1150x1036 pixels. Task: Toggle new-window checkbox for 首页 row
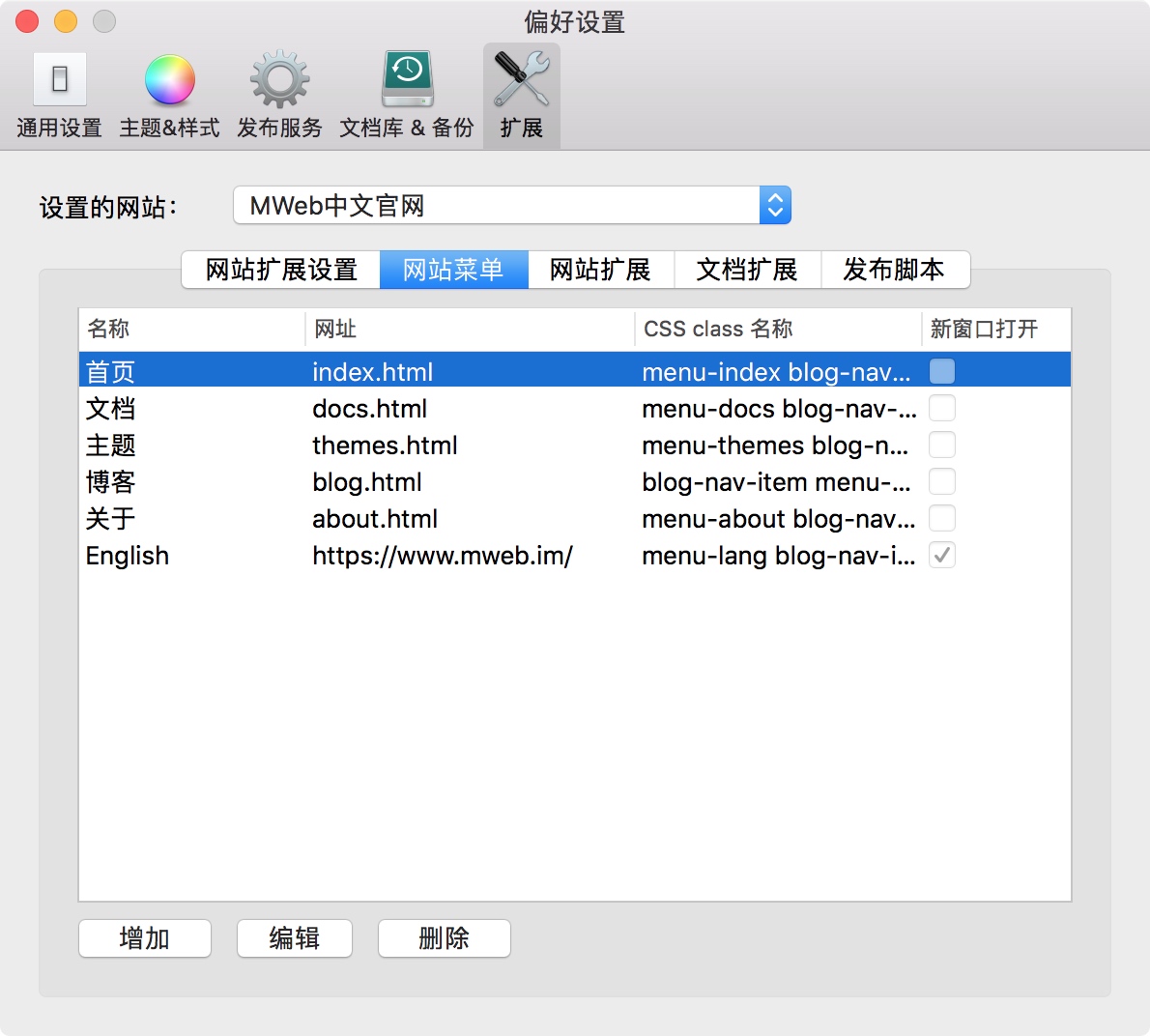[x=941, y=371]
